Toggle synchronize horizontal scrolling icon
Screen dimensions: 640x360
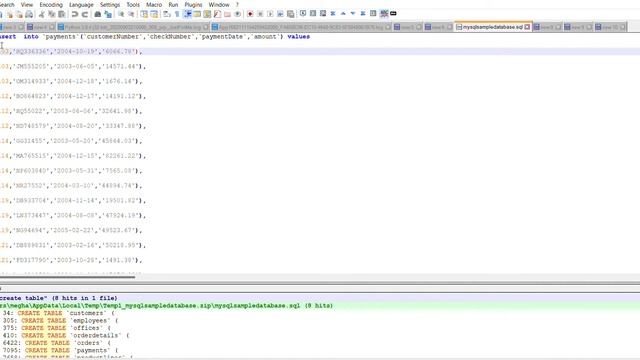coord(154,14)
